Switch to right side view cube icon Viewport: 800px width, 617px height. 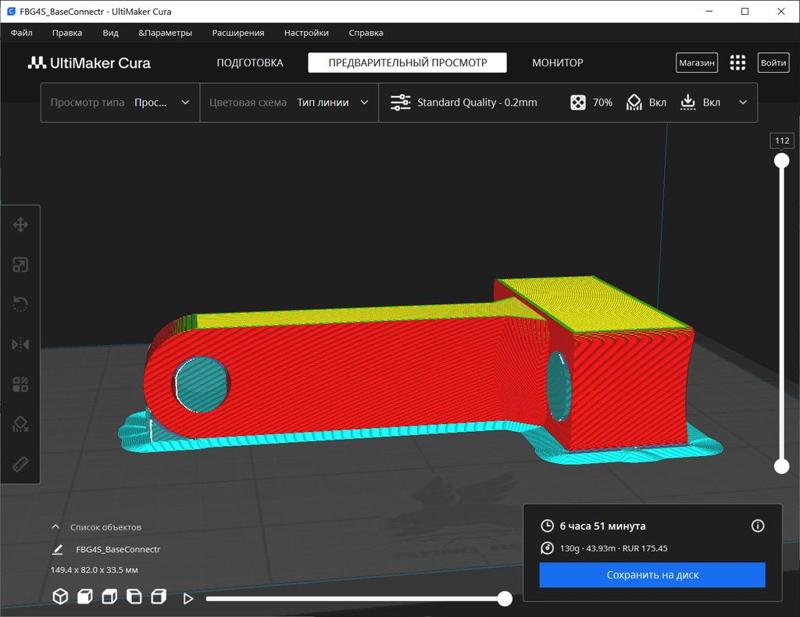159,597
